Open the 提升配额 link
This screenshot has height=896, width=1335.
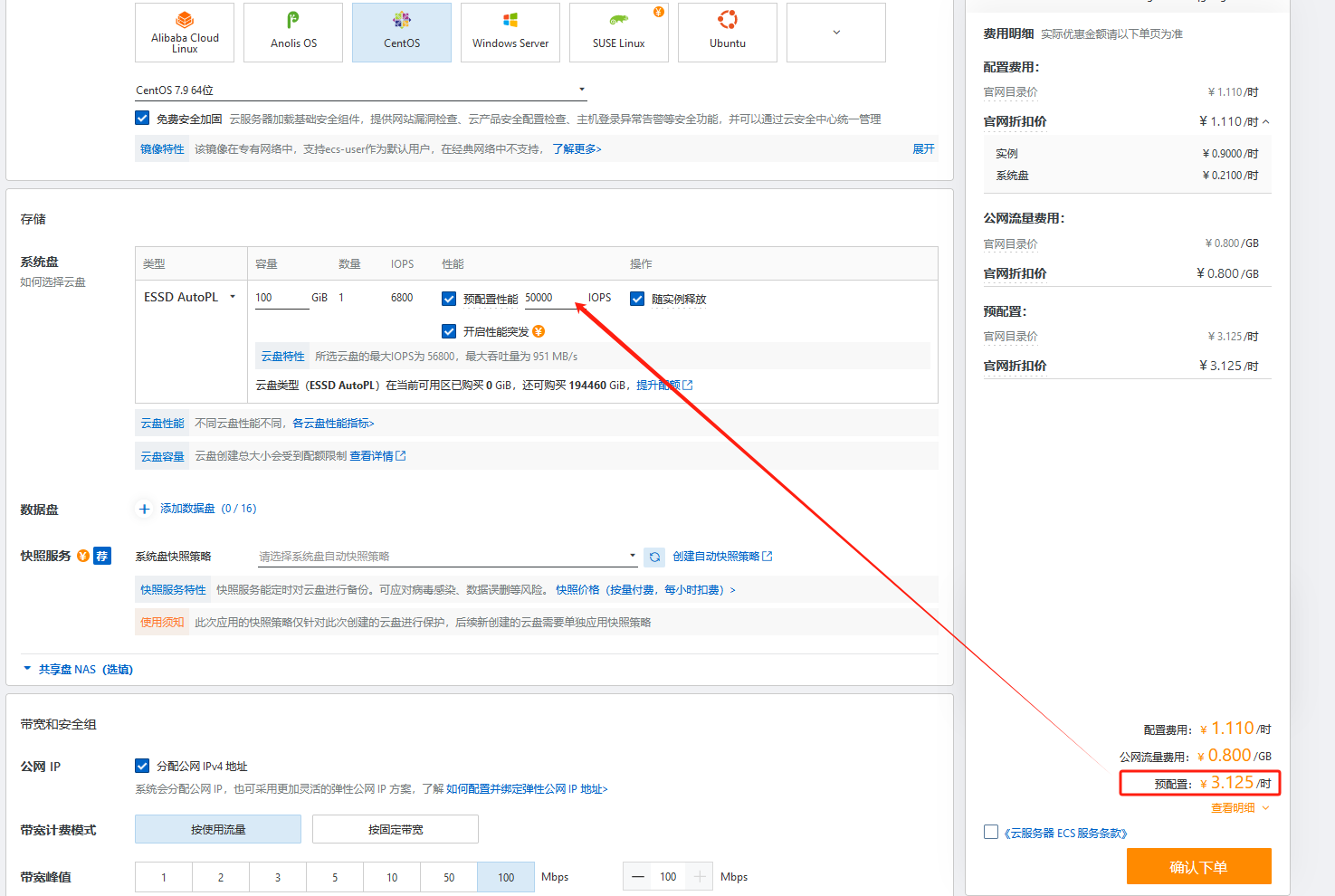[x=664, y=385]
